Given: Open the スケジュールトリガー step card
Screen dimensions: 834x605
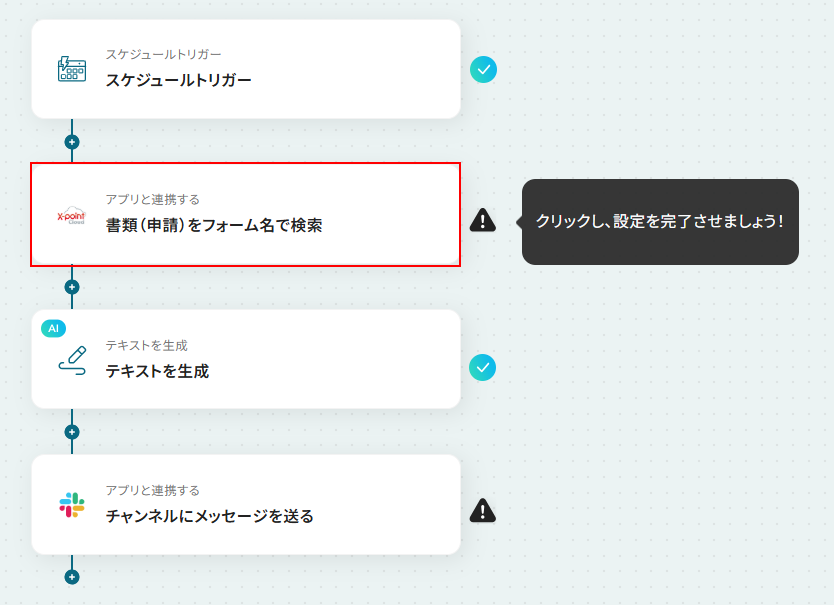Looking at the screenshot, I should click(x=246, y=69).
